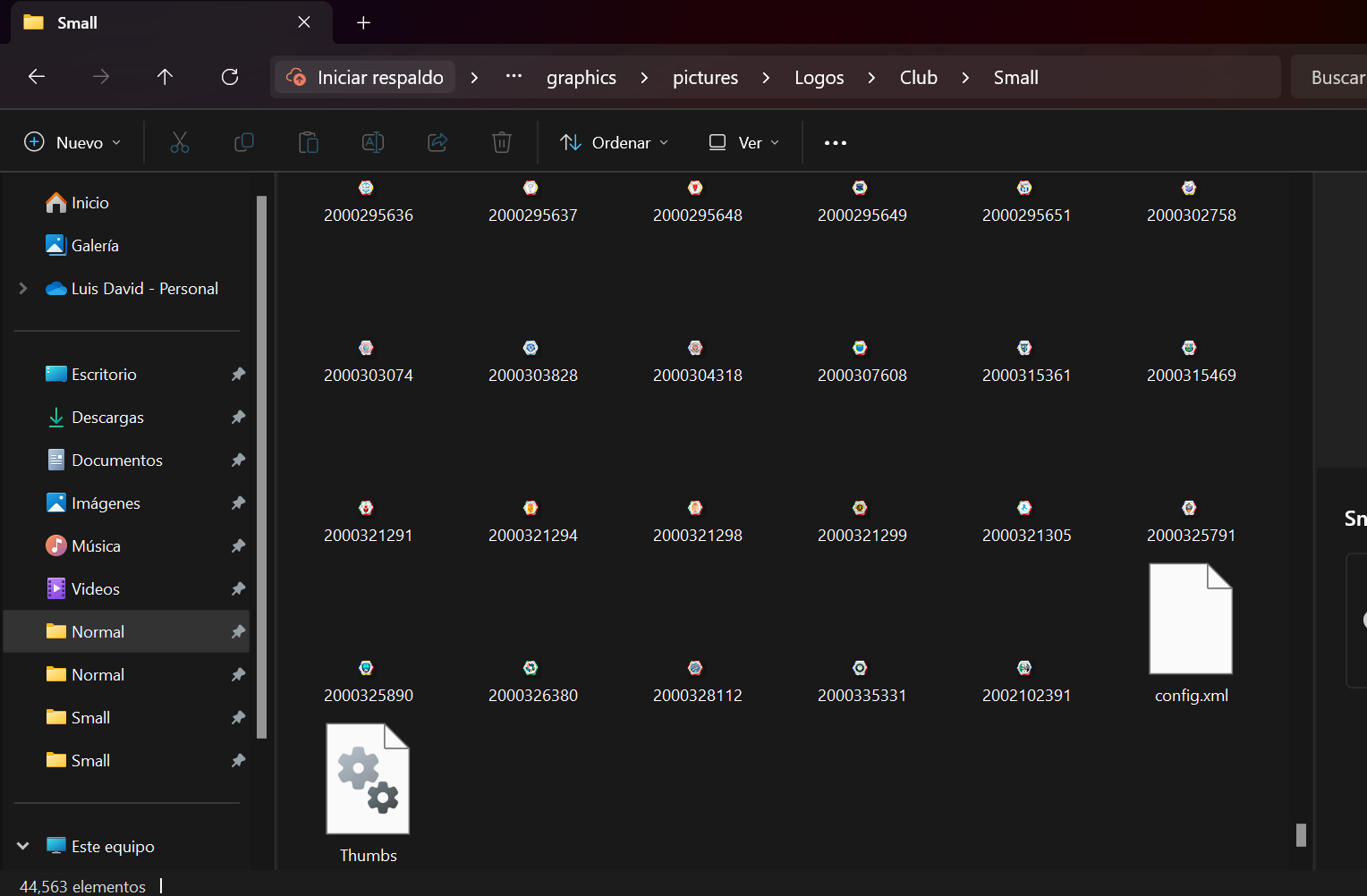
Task: Navigate to pictures breadcrumb folder
Action: click(x=705, y=78)
